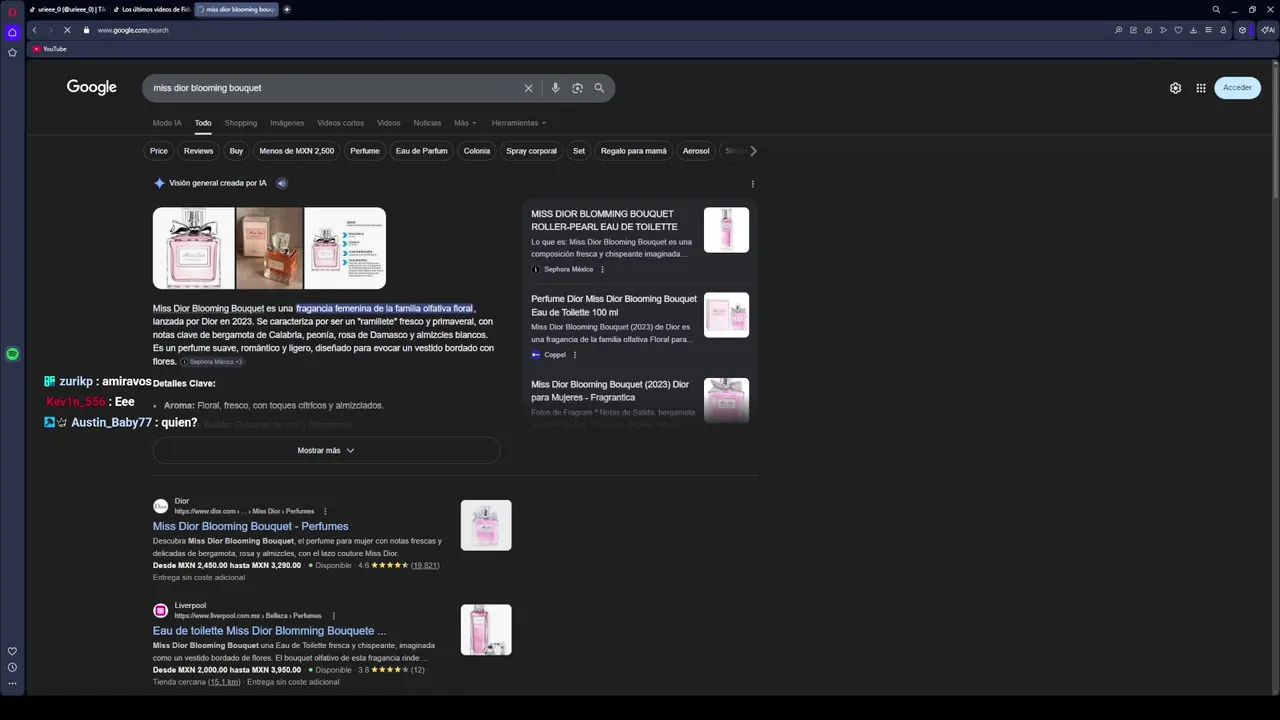Open extensions cube icon
This screenshot has height=720, width=1280.
pos(1242,30)
